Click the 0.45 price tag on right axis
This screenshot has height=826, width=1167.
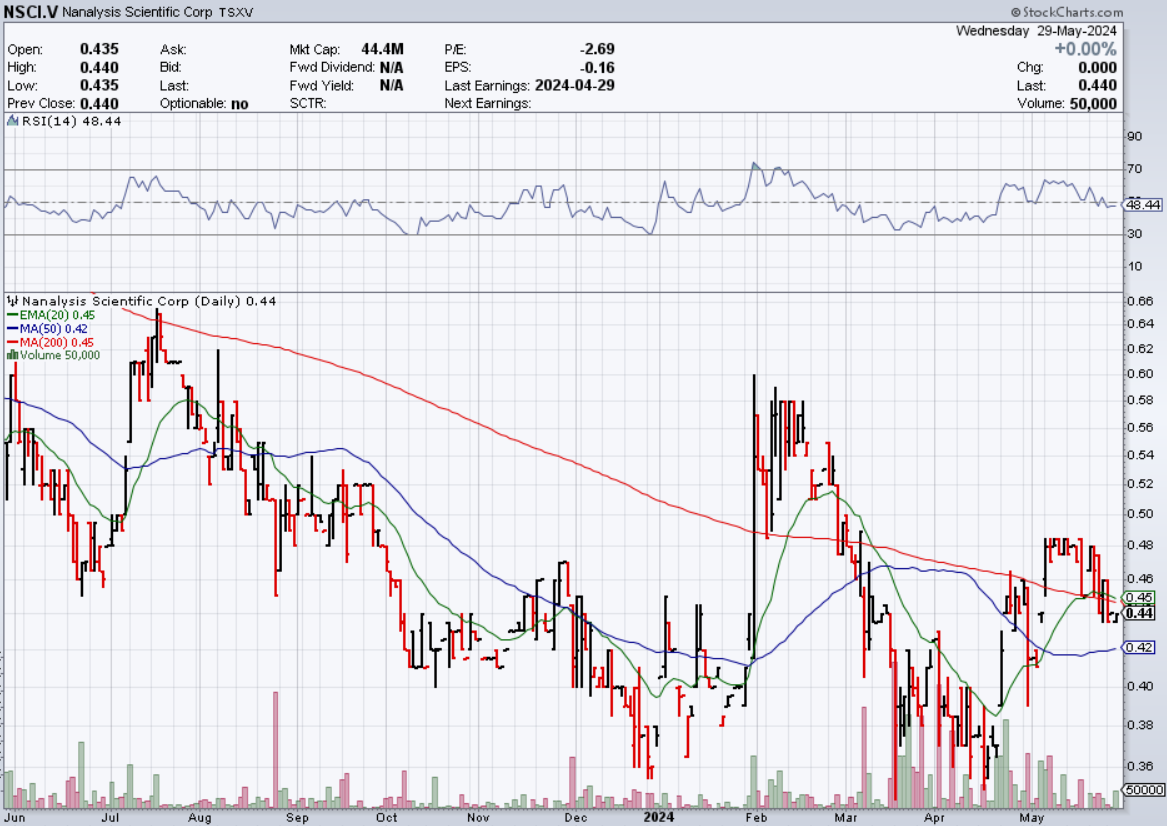tap(1139, 598)
